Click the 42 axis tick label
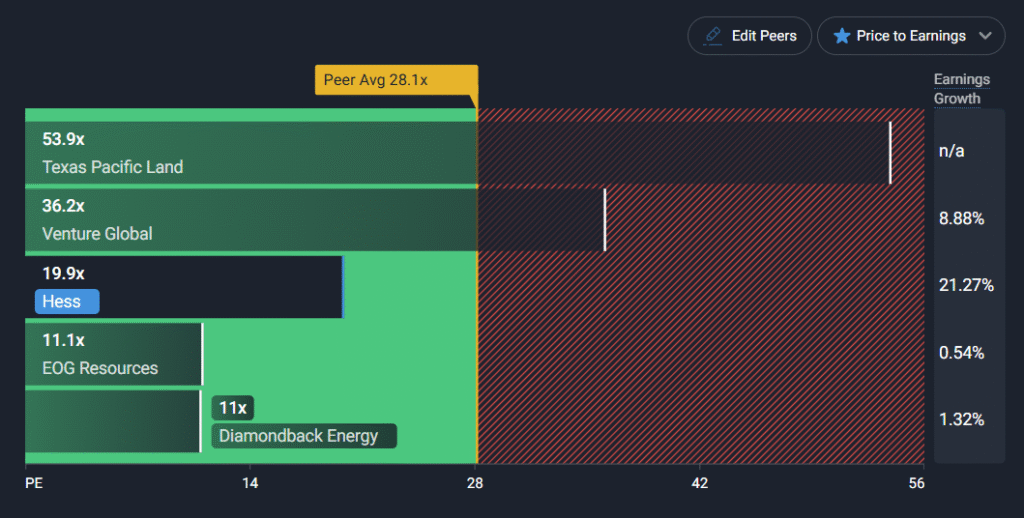1024x518 pixels. pos(699,483)
